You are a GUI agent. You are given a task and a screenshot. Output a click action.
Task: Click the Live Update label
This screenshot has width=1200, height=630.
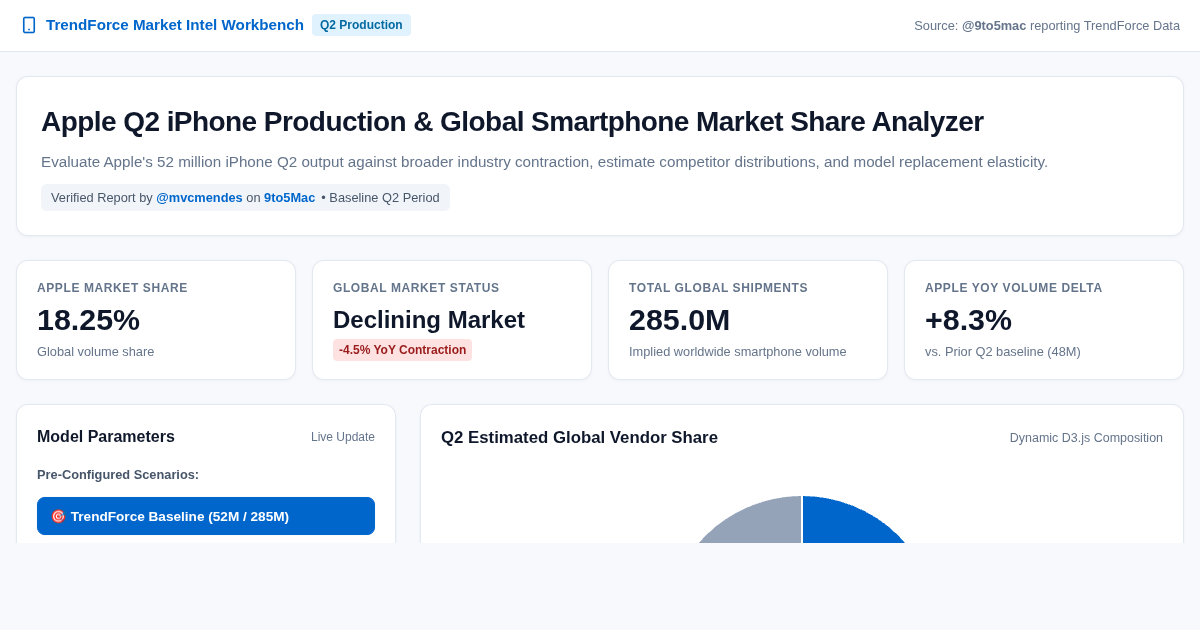[x=343, y=437]
